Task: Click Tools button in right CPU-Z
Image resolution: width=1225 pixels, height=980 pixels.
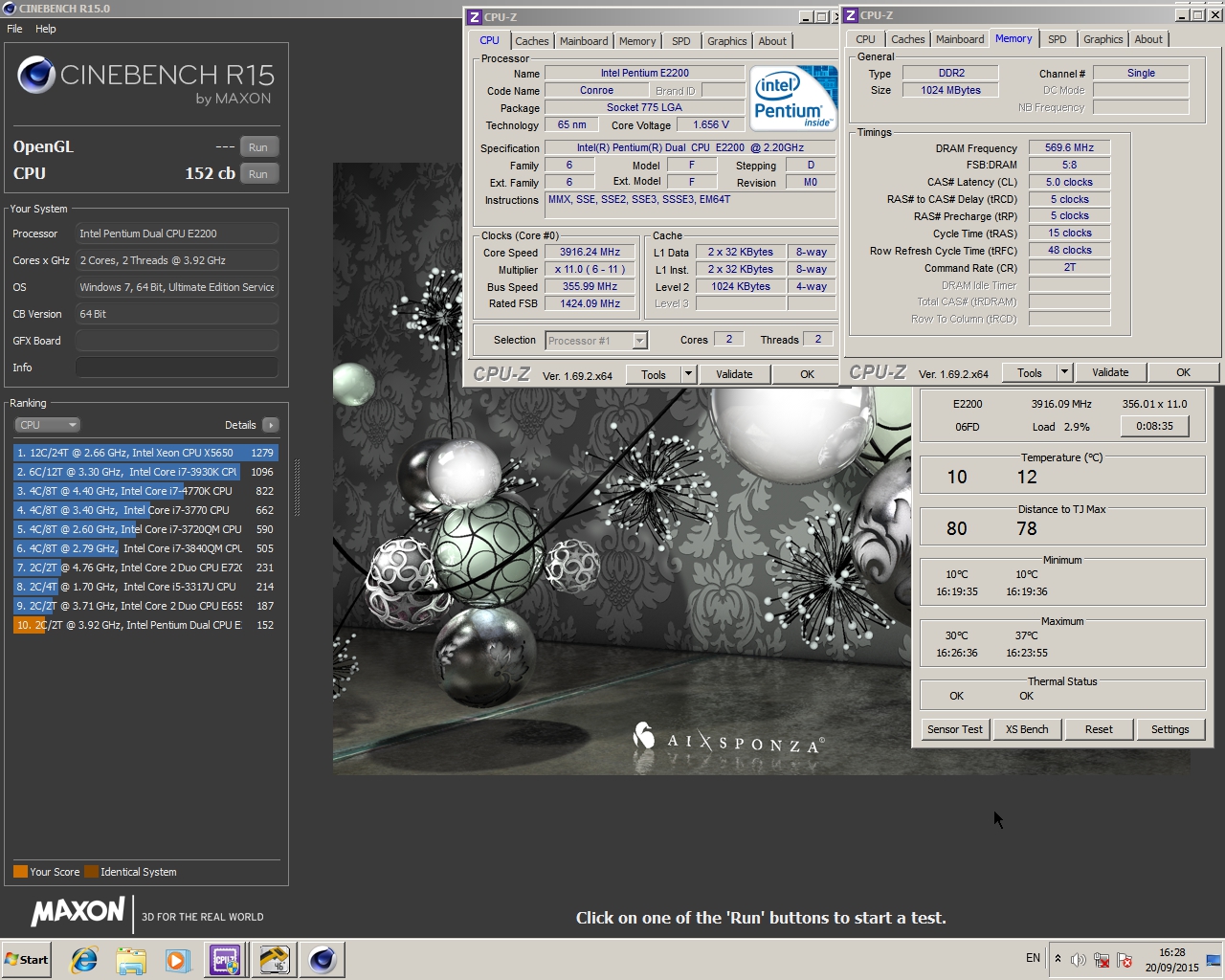Action: (1030, 373)
